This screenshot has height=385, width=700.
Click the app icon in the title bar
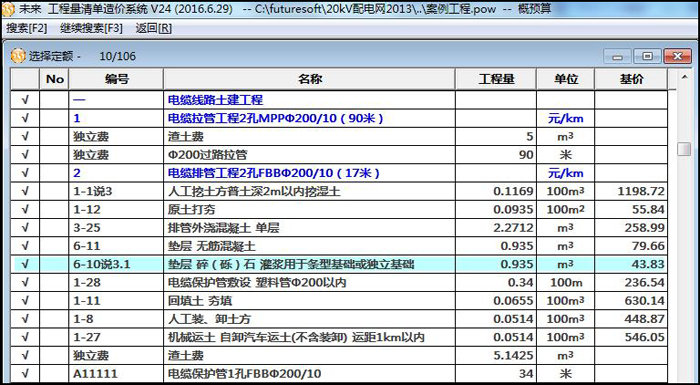8,9
